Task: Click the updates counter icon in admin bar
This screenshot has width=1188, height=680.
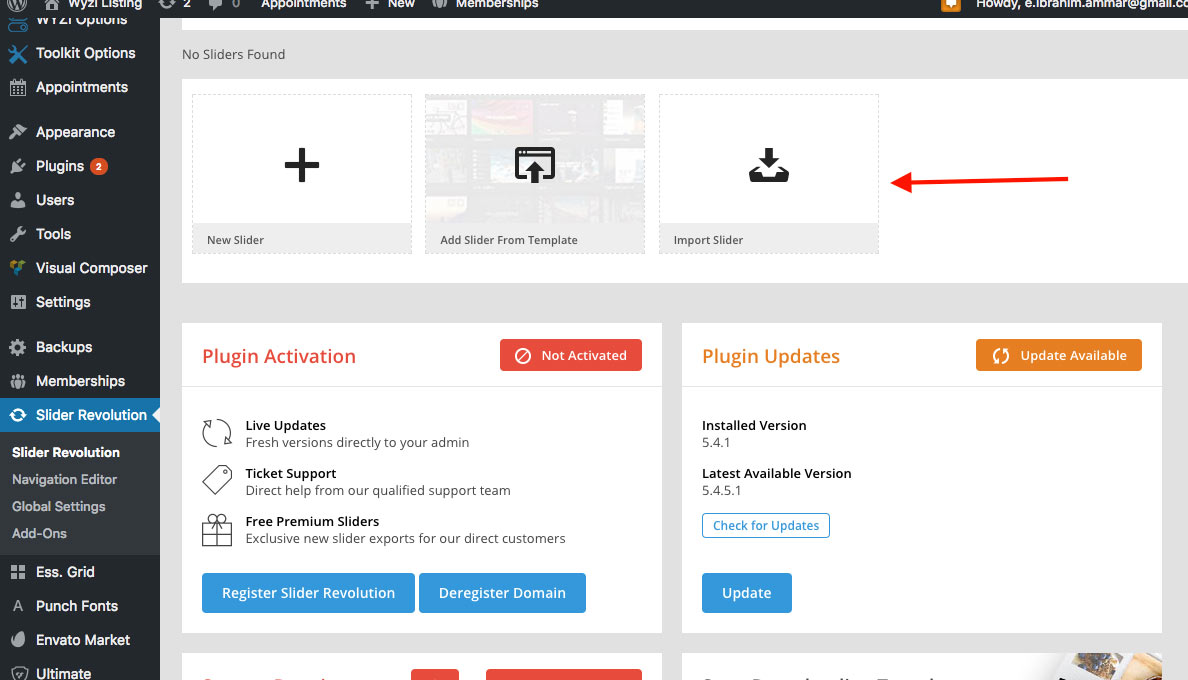Action: click(x=167, y=4)
